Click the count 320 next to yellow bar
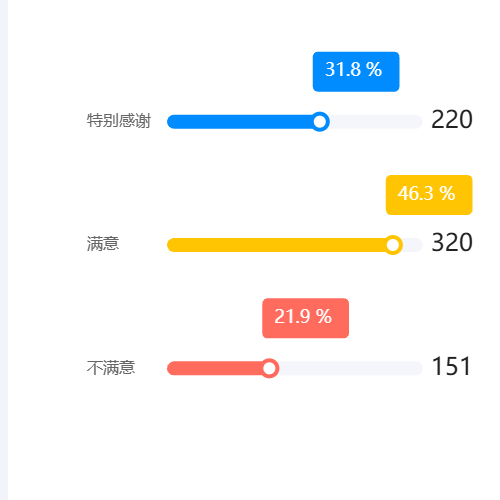This screenshot has height=500, width=500. [x=452, y=242]
